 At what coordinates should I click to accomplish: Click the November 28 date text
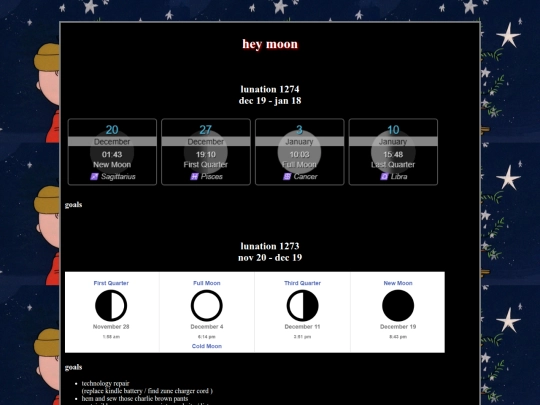pos(111,327)
